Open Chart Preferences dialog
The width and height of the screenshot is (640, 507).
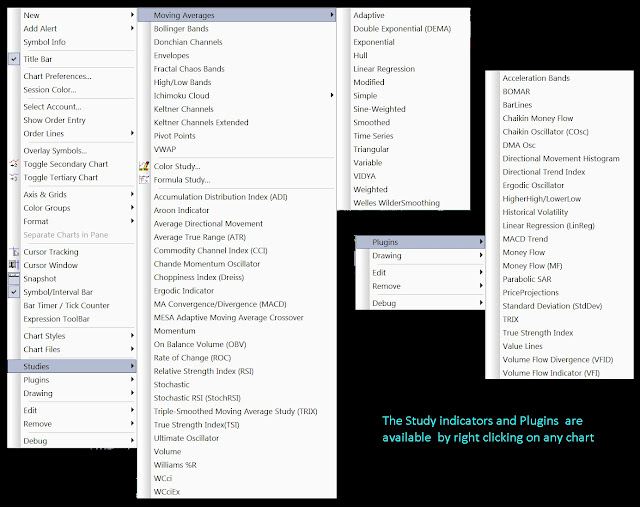[x=57, y=76]
